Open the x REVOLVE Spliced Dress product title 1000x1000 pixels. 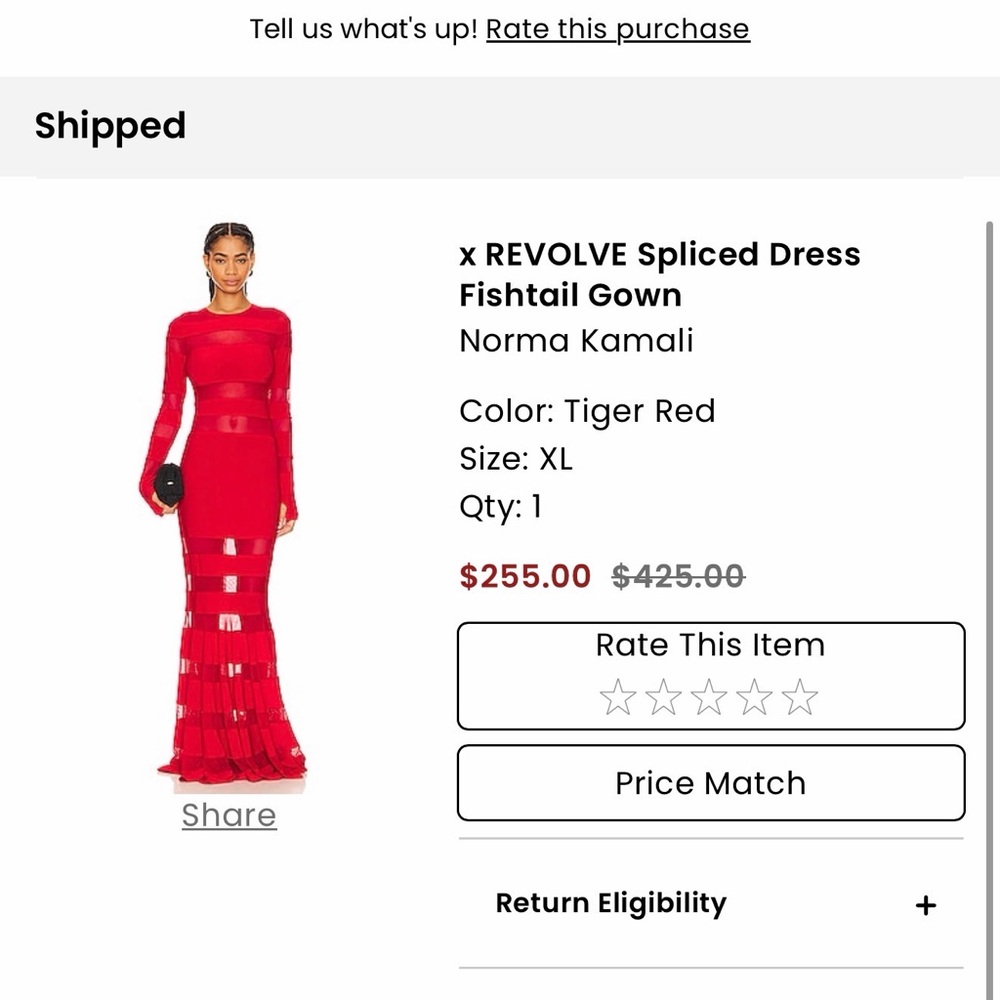click(659, 254)
